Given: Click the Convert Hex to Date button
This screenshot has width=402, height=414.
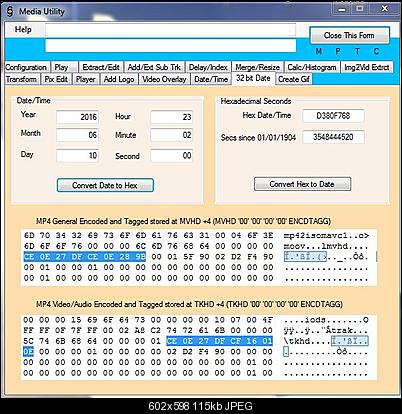Looking at the screenshot, I should [302, 184].
